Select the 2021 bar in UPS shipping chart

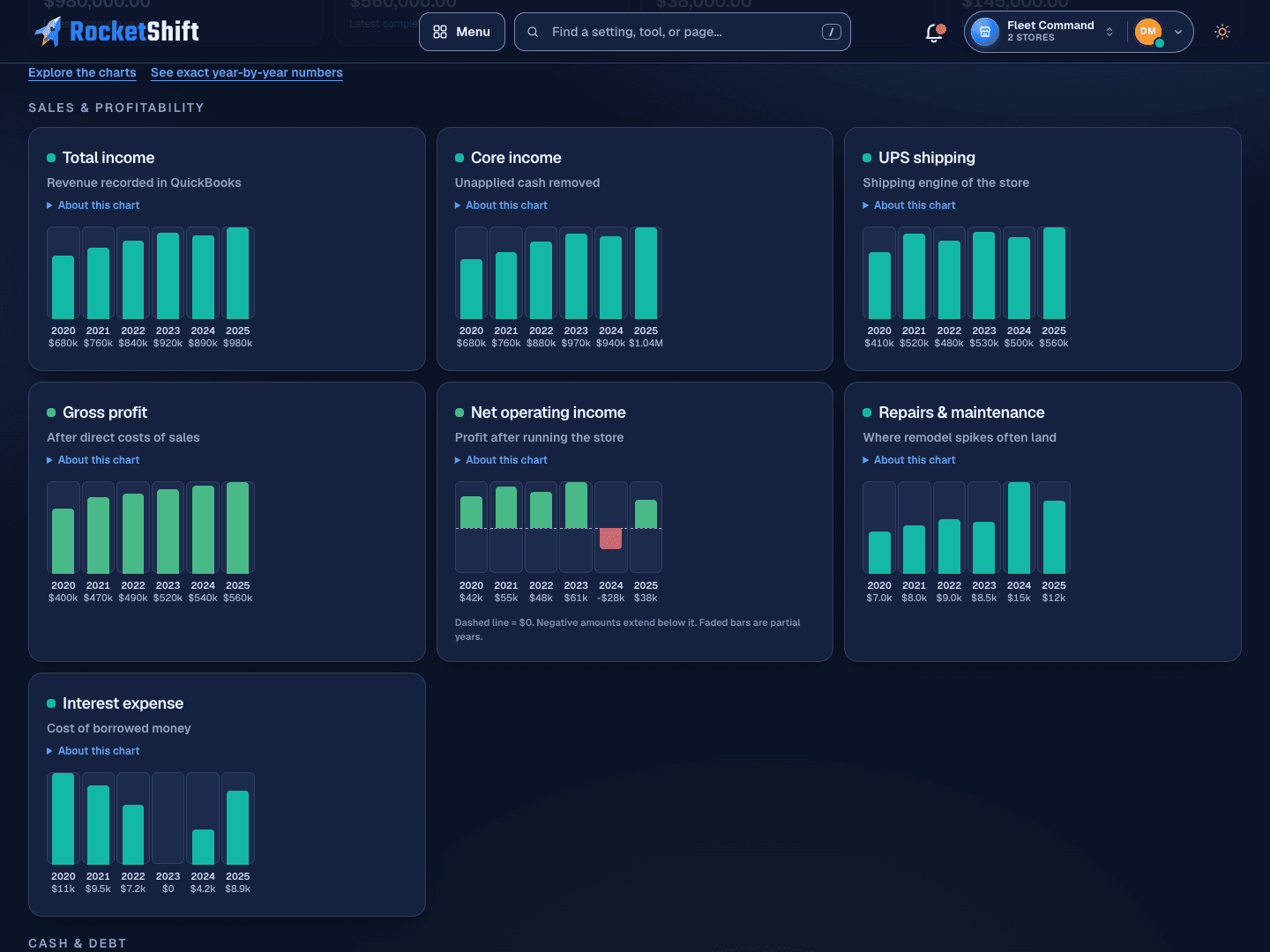[915, 276]
